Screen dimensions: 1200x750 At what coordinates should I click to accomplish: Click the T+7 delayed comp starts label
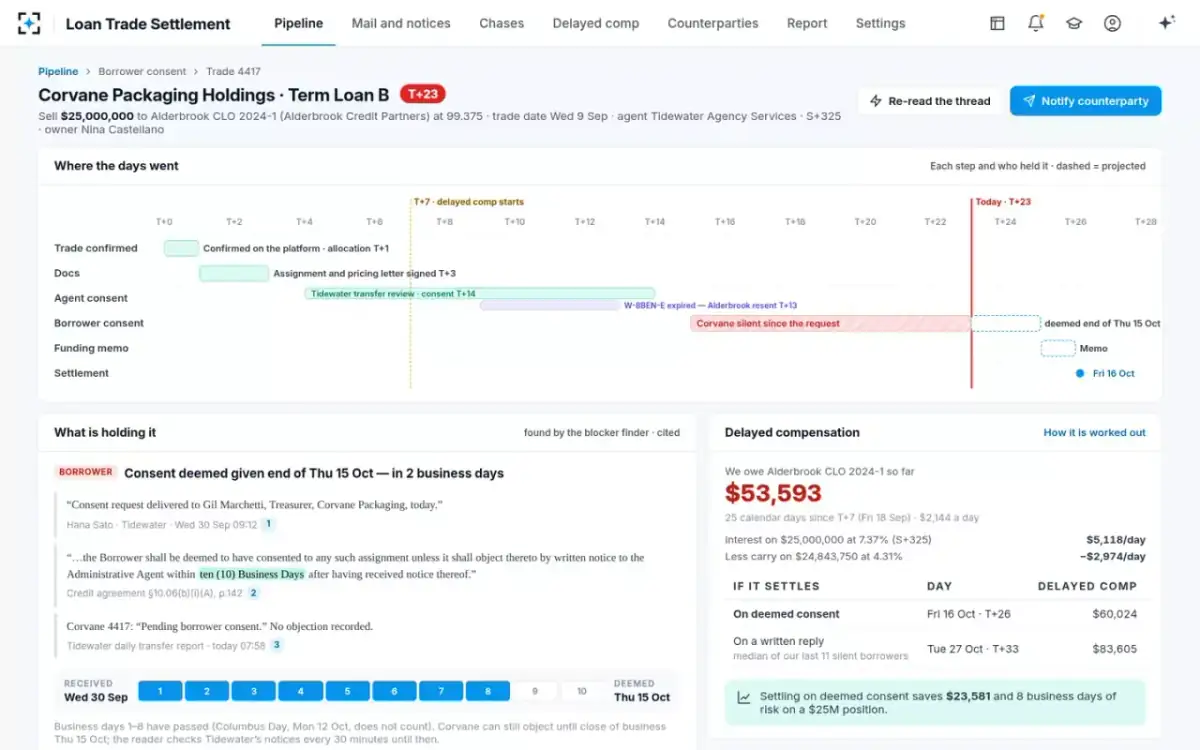(x=469, y=202)
